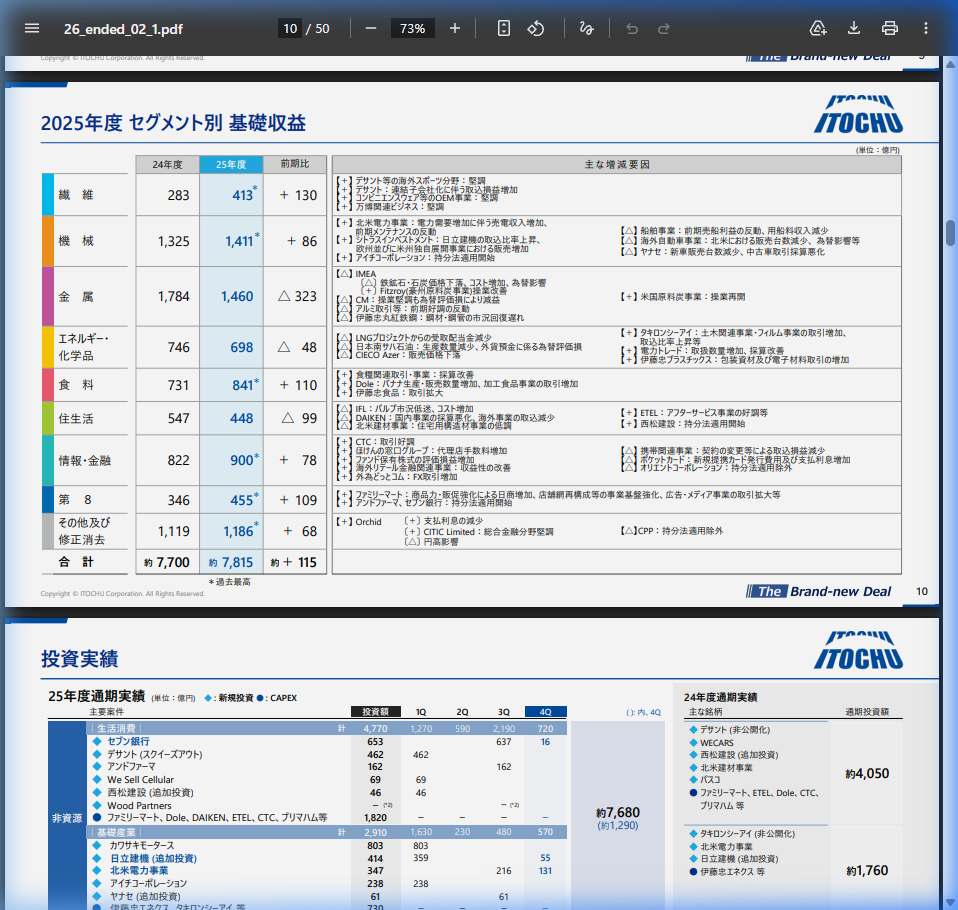The image size is (958, 910).
Task: Click the 合計 total row label
Action: [x=76, y=562]
